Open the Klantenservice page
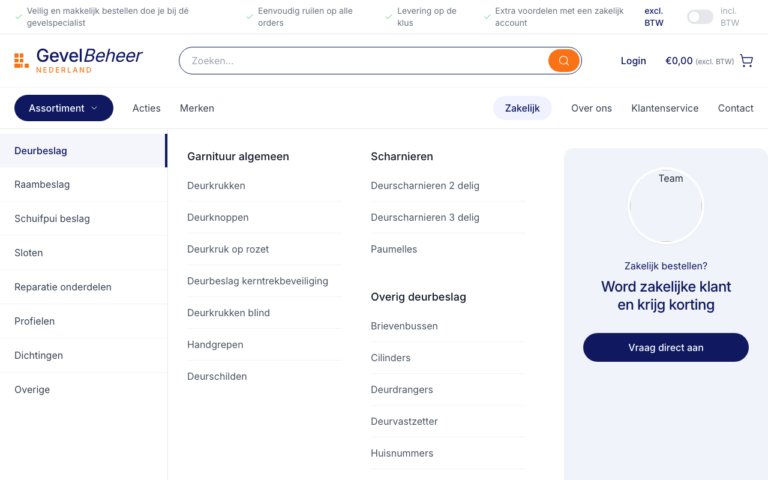The width and height of the screenshot is (768, 480). [x=664, y=108]
